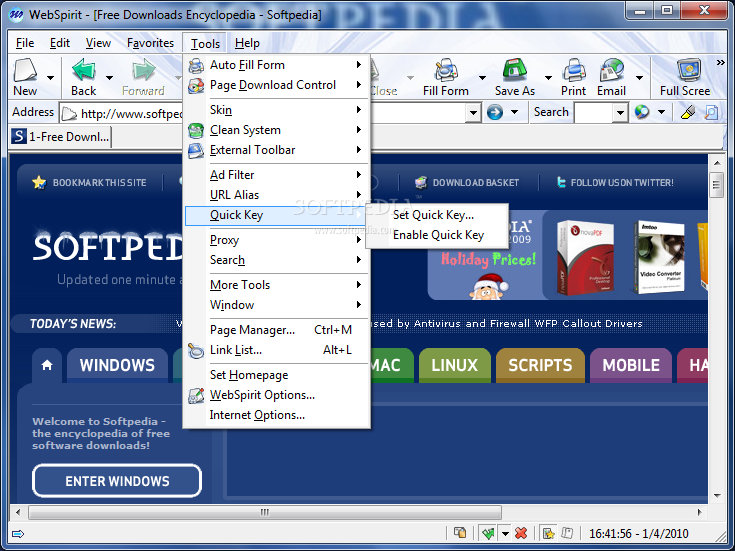
Task: Open the View menu
Action: coord(98,43)
